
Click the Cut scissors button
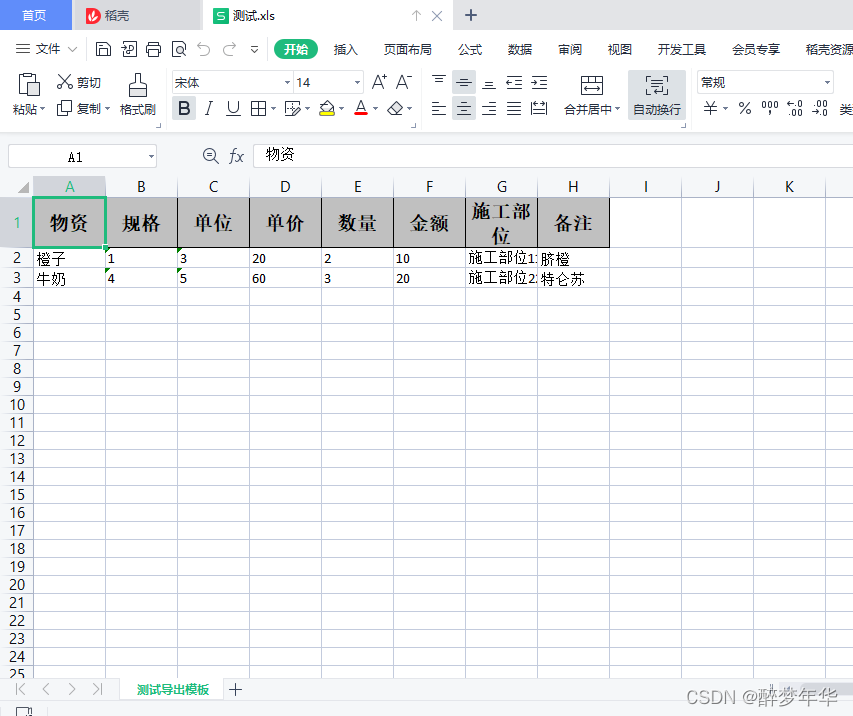tap(79, 82)
